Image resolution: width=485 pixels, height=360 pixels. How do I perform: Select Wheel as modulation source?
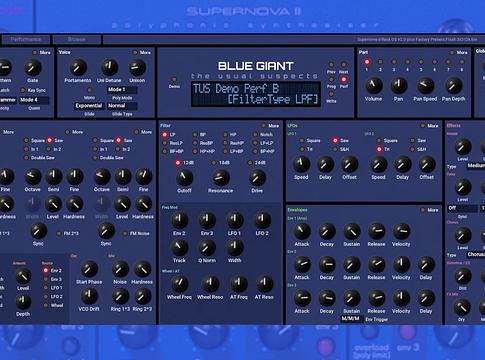pyautogui.click(x=46, y=305)
